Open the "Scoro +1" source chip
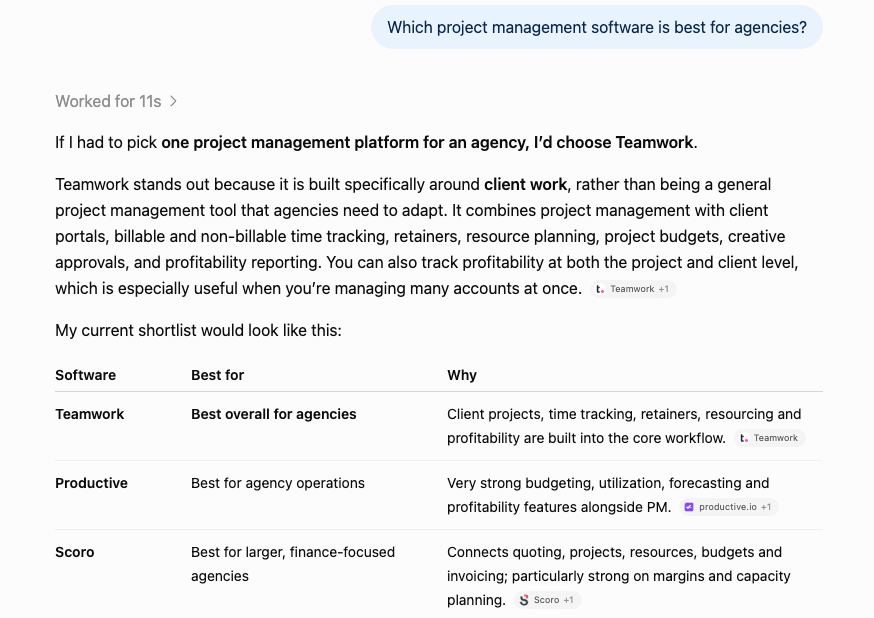 [x=547, y=600]
